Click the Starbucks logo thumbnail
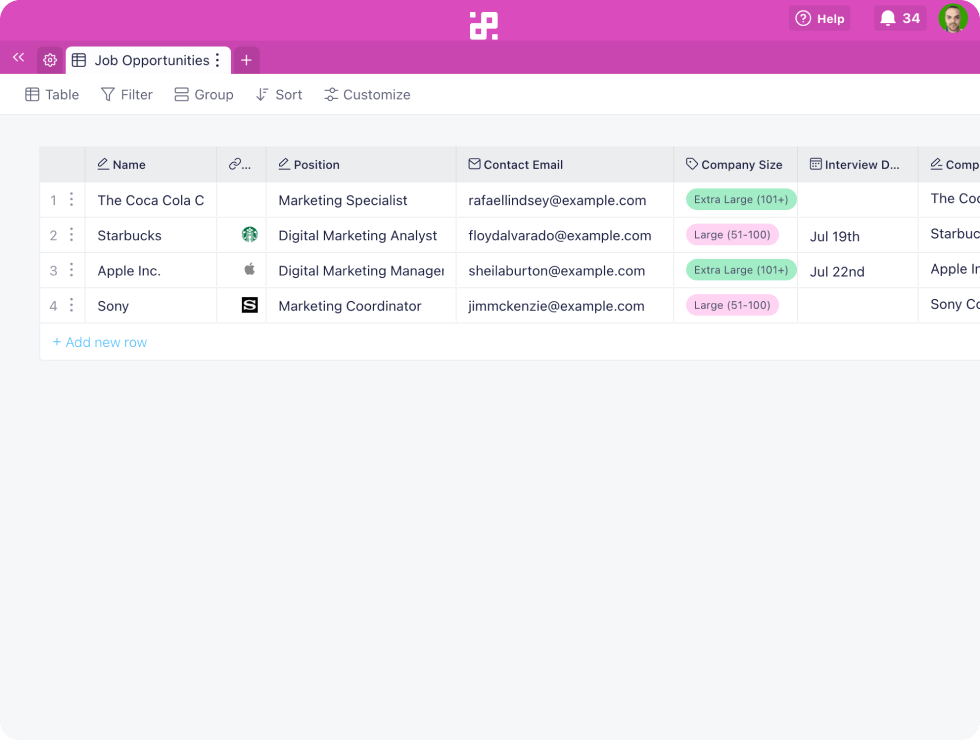The height and width of the screenshot is (740, 980). coord(249,234)
